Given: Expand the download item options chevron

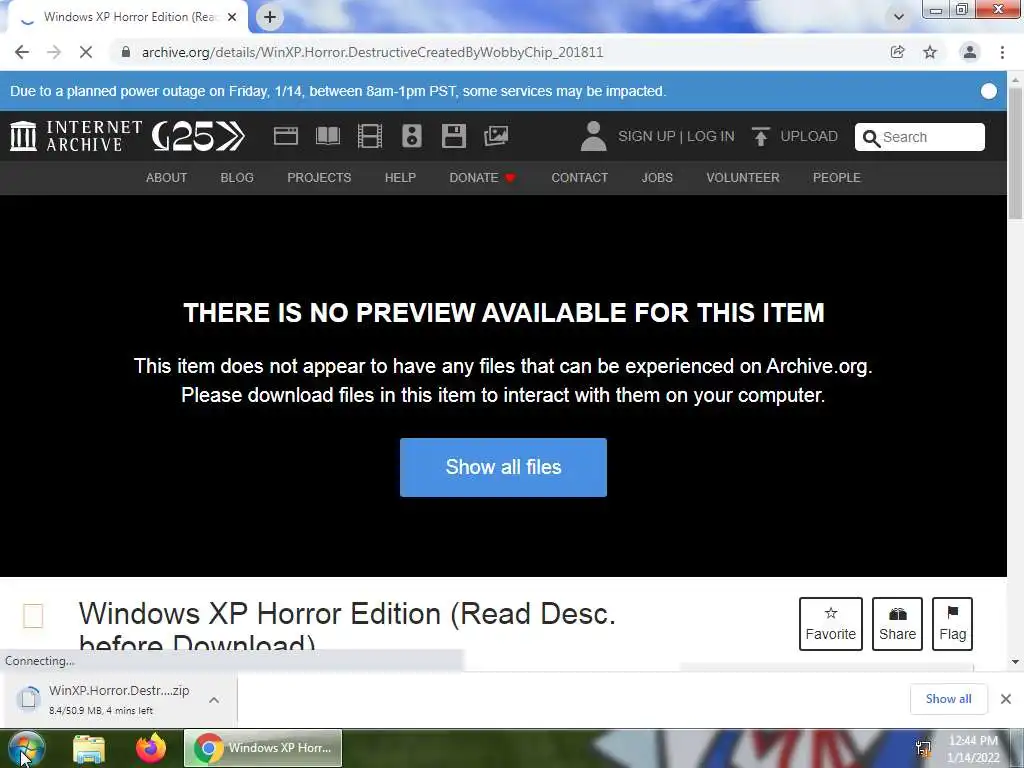Looking at the screenshot, I should coord(214,699).
